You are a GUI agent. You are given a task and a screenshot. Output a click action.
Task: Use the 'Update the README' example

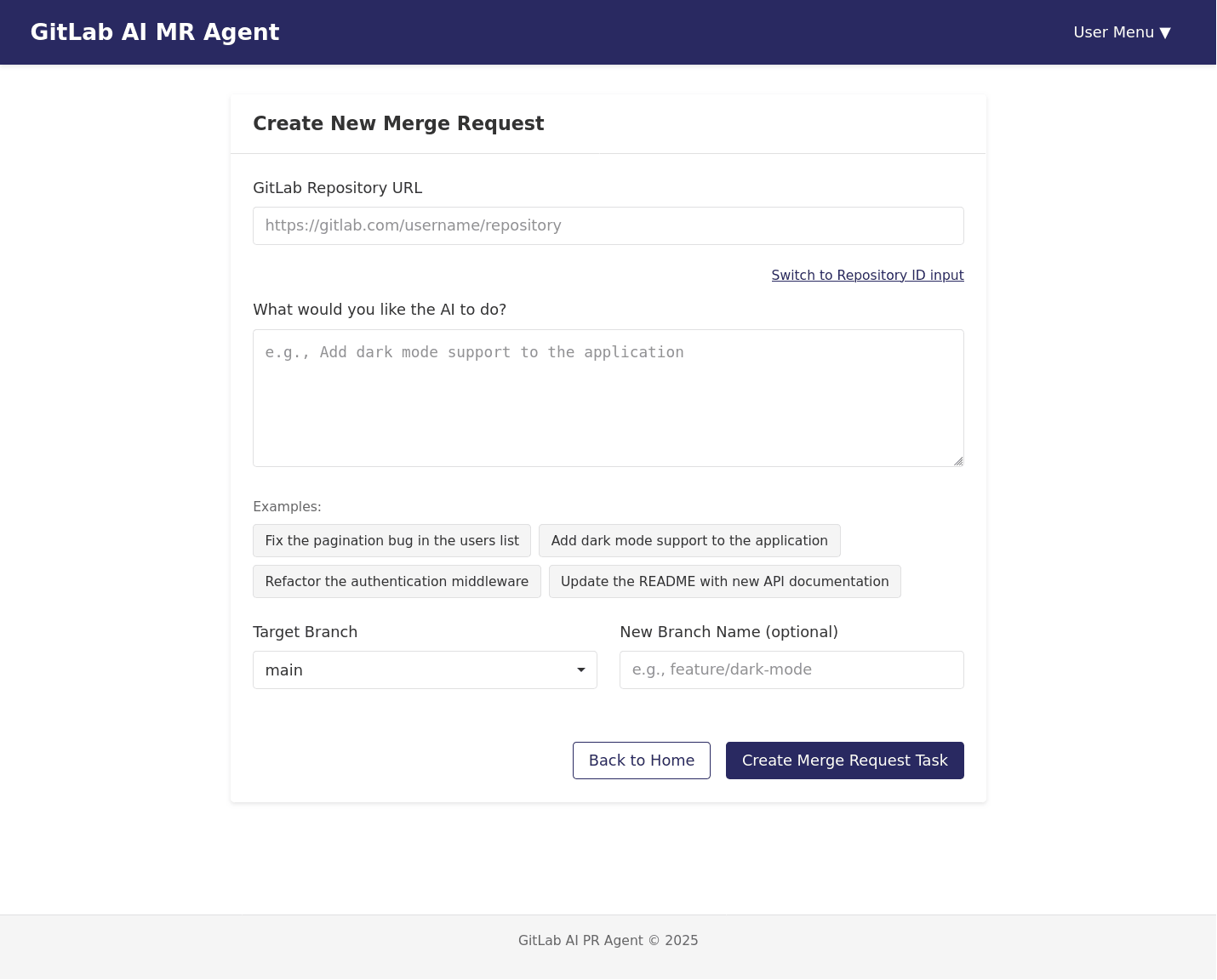(724, 582)
